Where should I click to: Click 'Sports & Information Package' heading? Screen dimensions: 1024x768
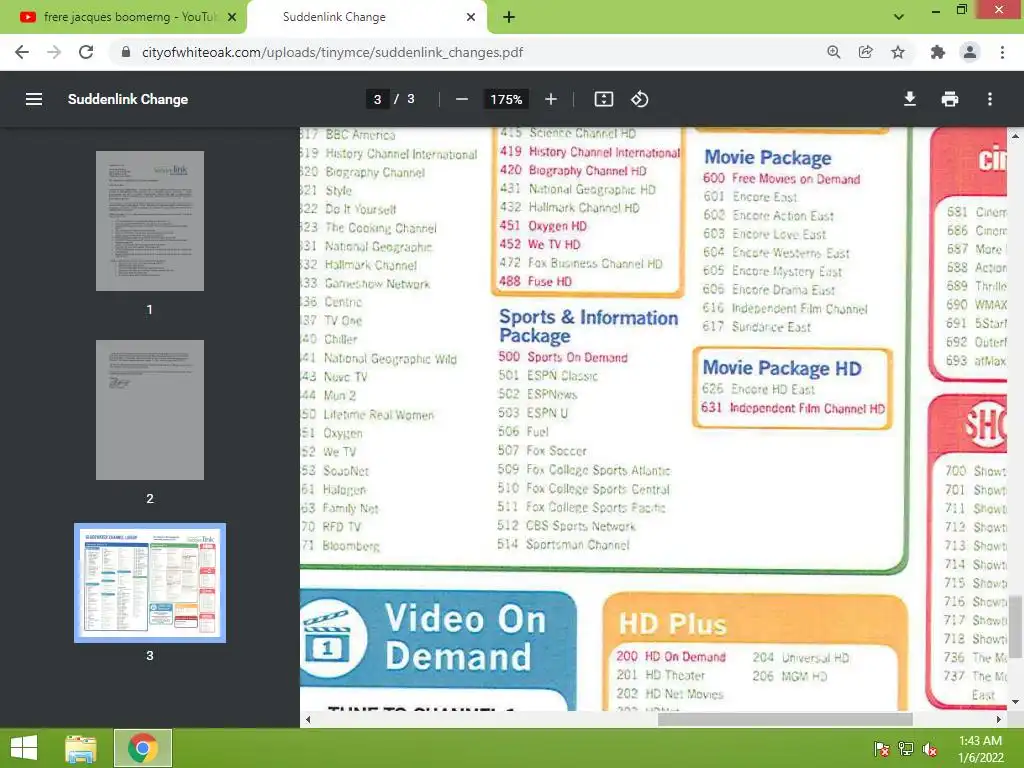click(x=588, y=326)
